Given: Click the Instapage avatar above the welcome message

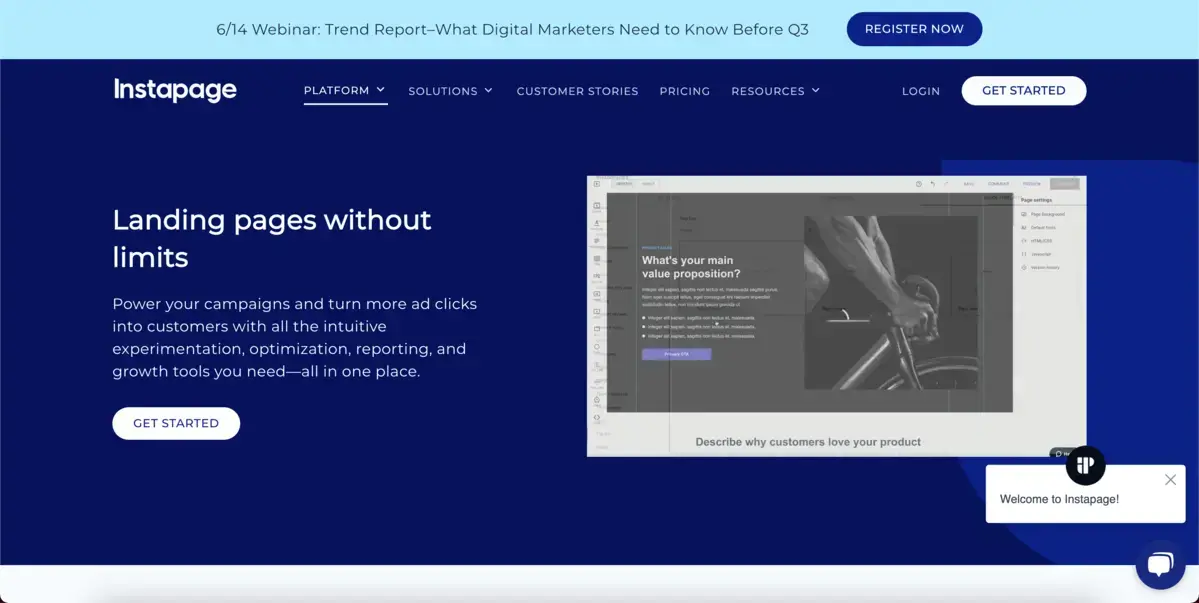Looking at the screenshot, I should pyautogui.click(x=1085, y=465).
